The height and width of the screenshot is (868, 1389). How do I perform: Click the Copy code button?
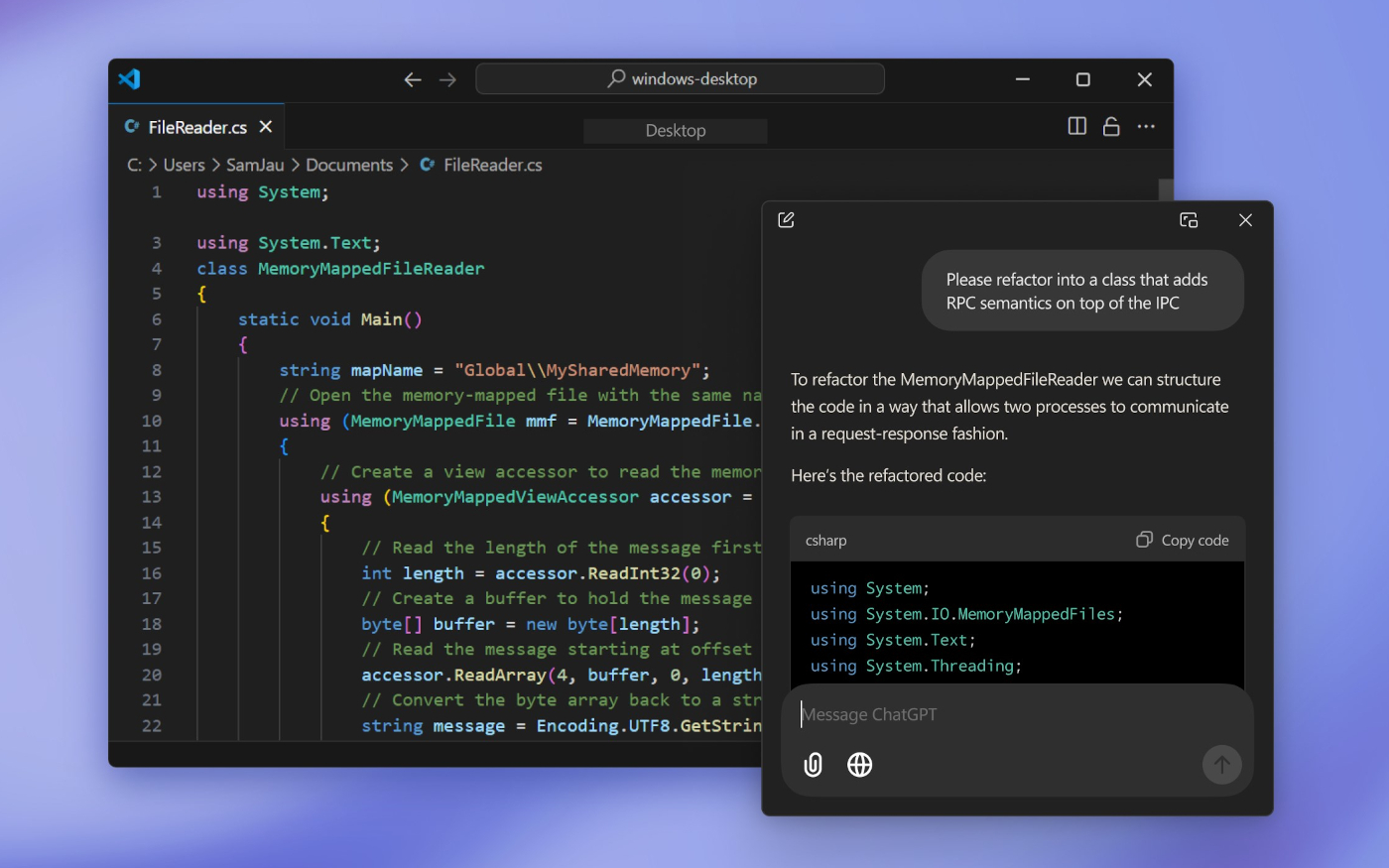[1183, 540]
